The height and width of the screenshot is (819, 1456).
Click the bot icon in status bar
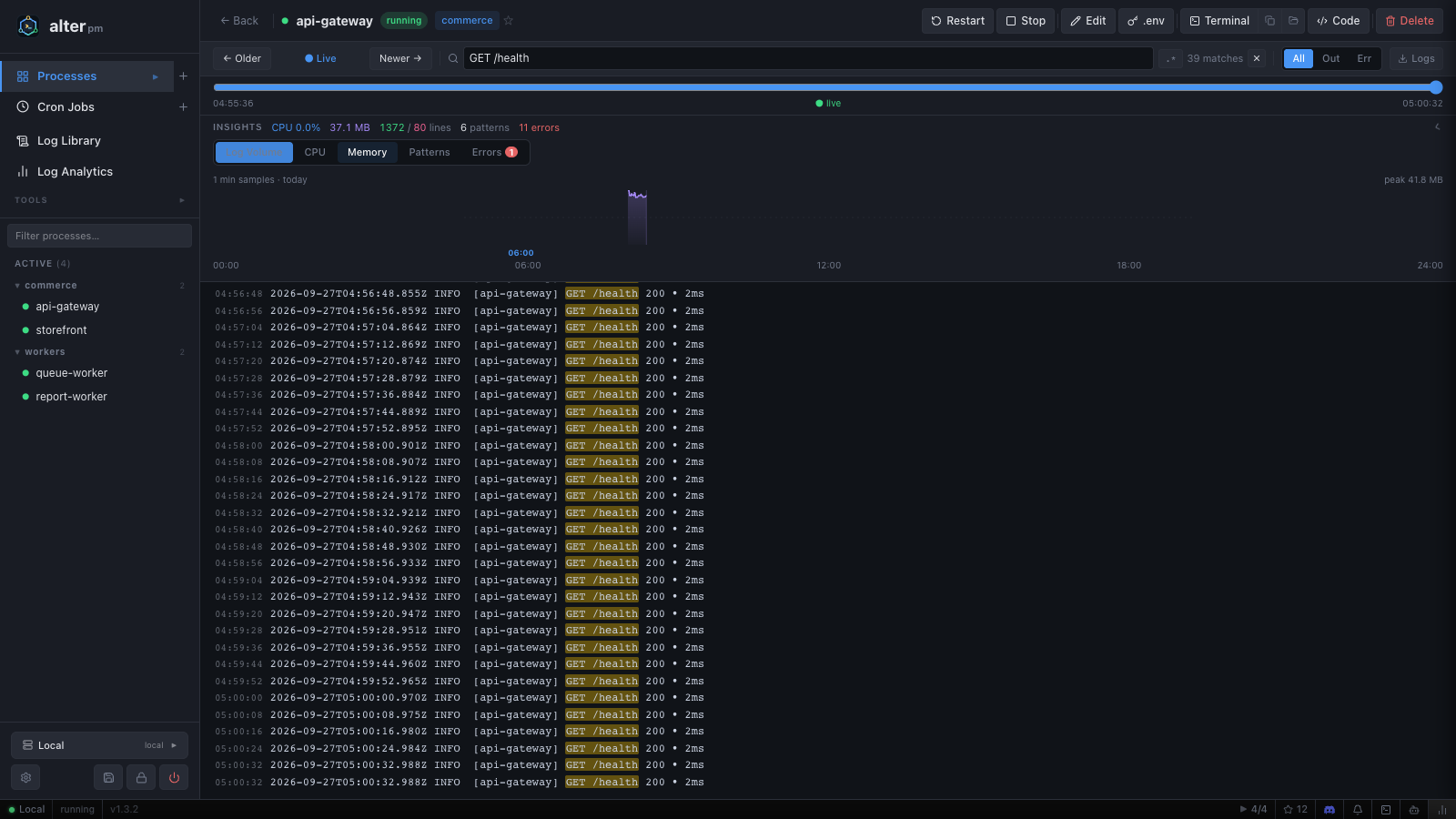(1413, 809)
